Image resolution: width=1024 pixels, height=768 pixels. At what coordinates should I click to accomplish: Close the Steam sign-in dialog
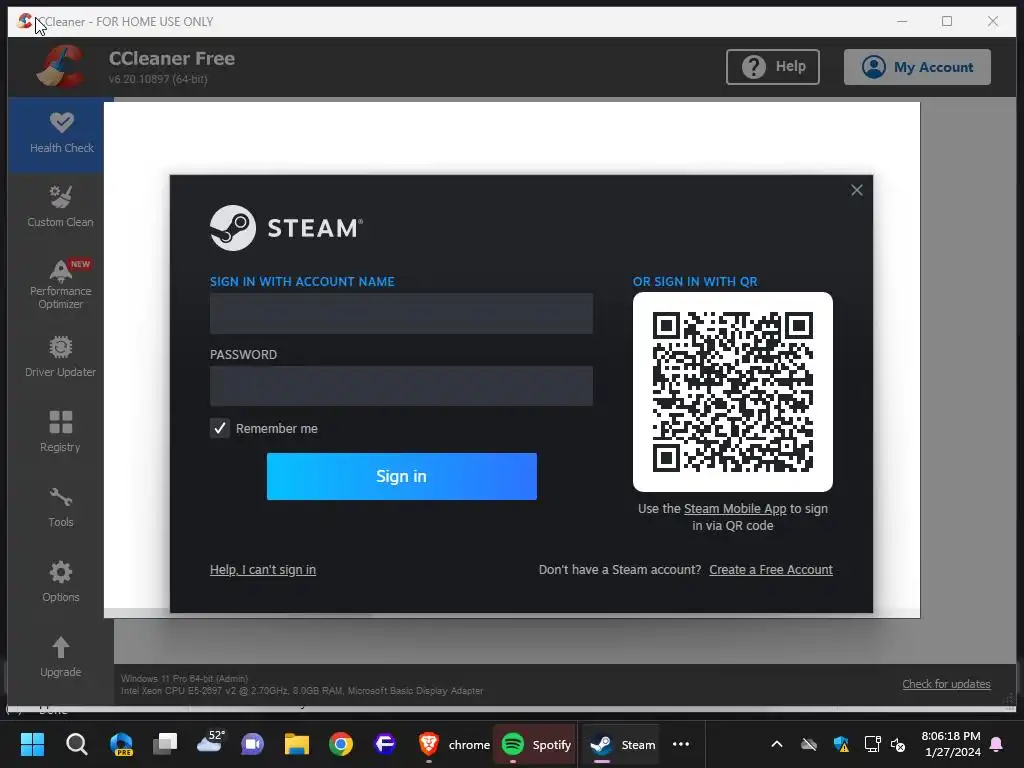point(857,190)
